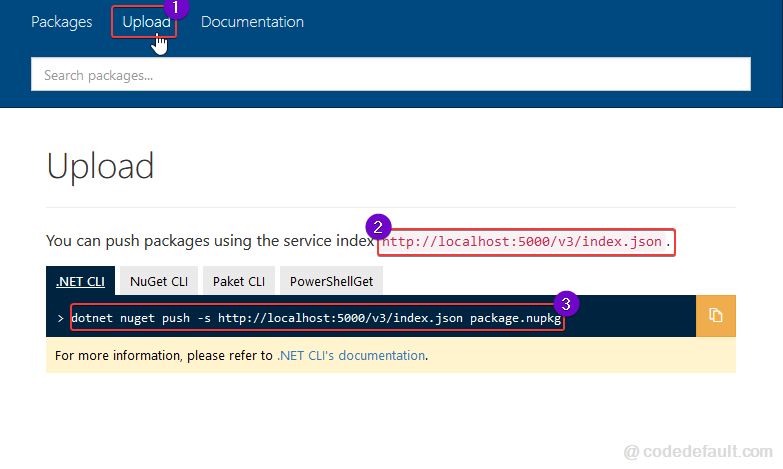Click the command prompt arrow symbol
Viewport: 783px width, 469px height.
[x=60, y=318]
